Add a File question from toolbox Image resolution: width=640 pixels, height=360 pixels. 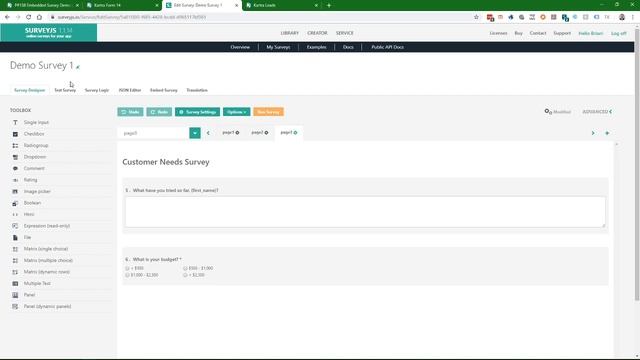click(27, 237)
